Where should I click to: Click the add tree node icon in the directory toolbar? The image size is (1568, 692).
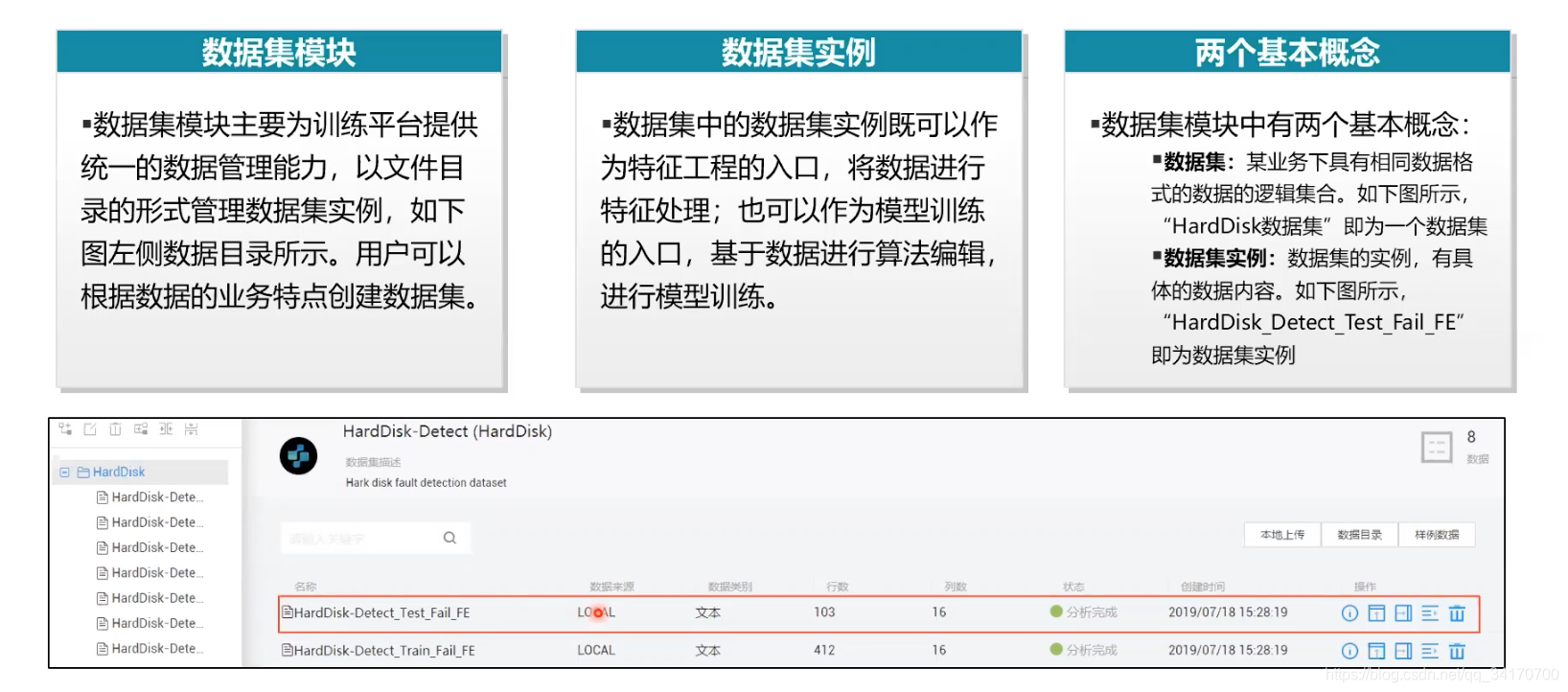(x=65, y=429)
